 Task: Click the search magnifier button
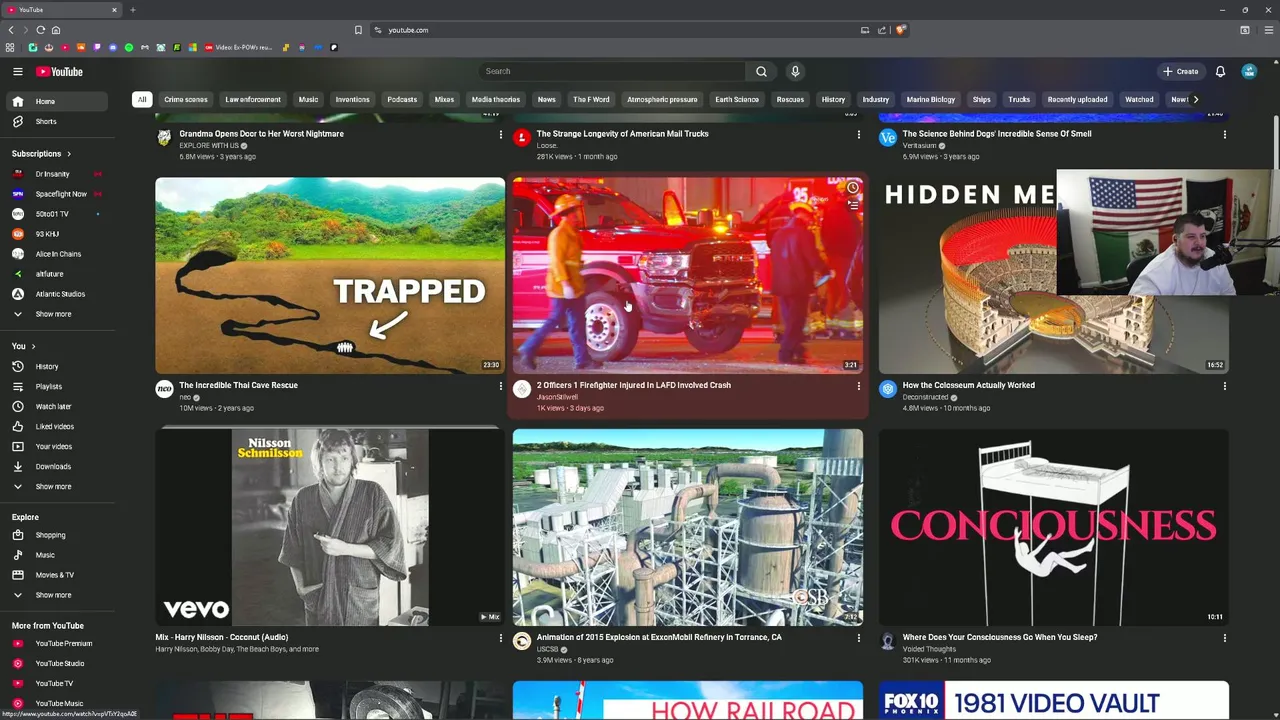(761, 71)
